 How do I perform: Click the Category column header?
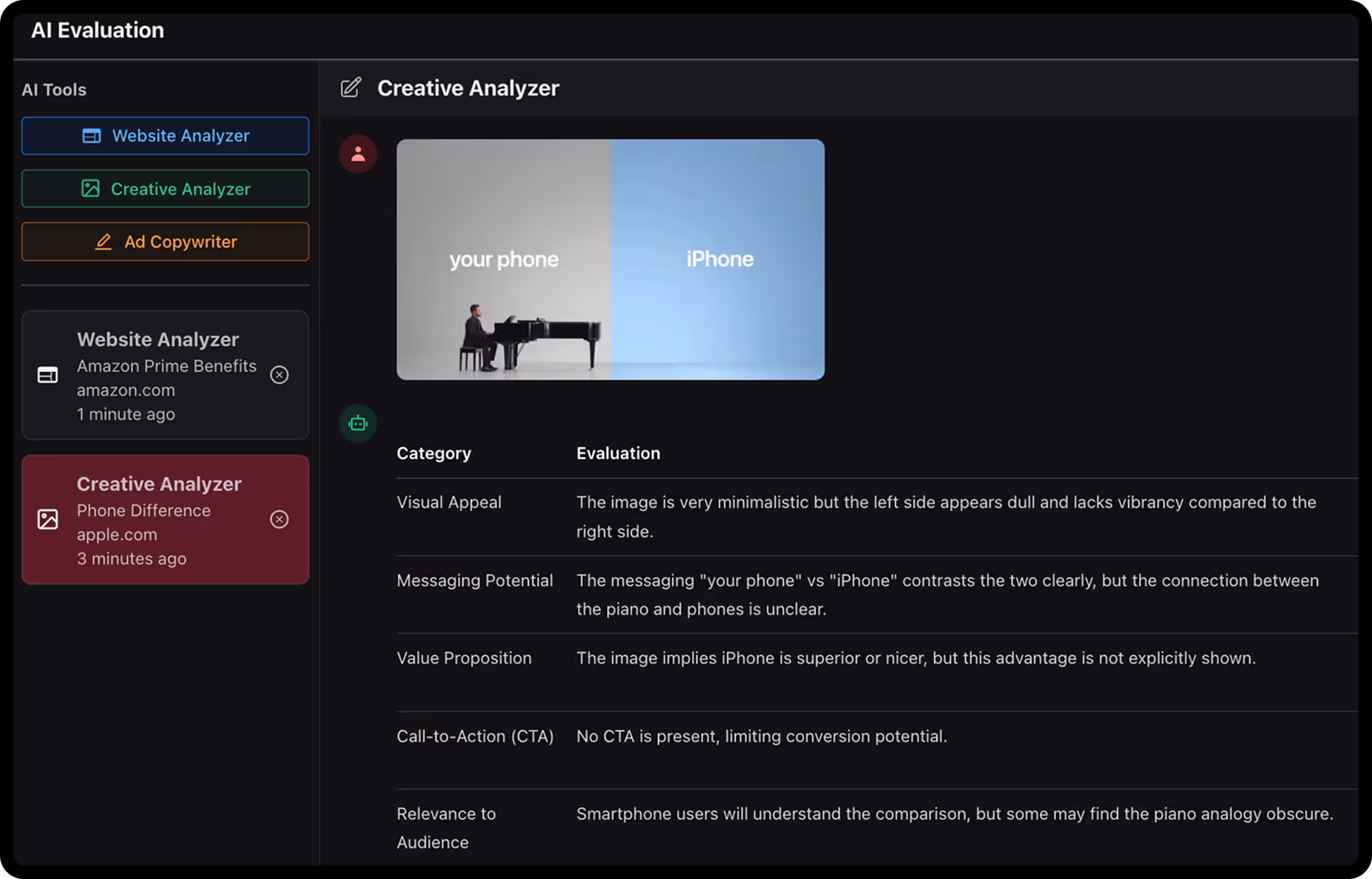tap(434, 454)
